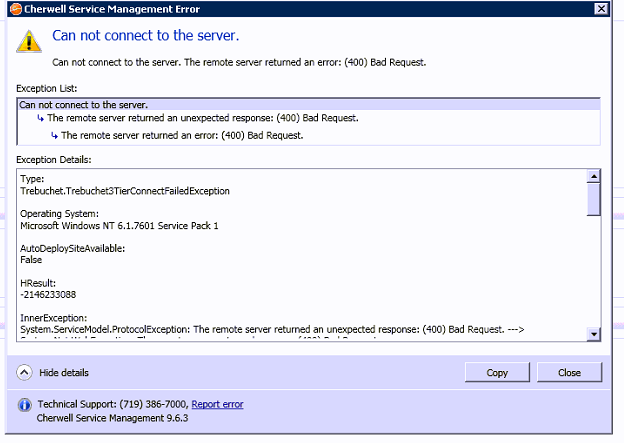This screenshot has height=443, width=624.
Task: Click the Trebuchet3TierConnectFailedException type text
Action: coord(125,191)
